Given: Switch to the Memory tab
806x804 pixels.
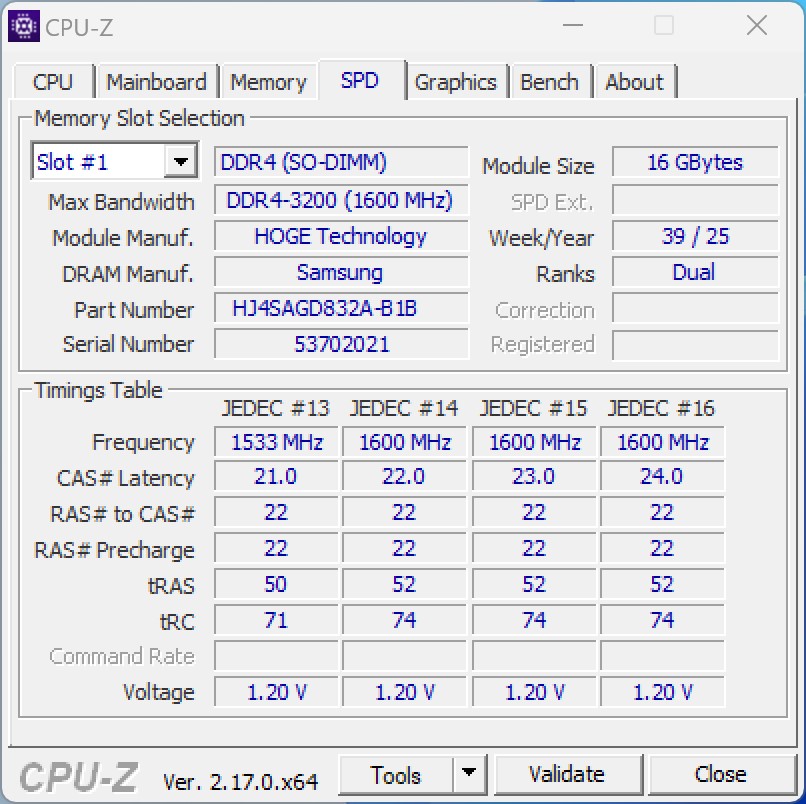Looking at the screenshot, I should click(268, 81).
